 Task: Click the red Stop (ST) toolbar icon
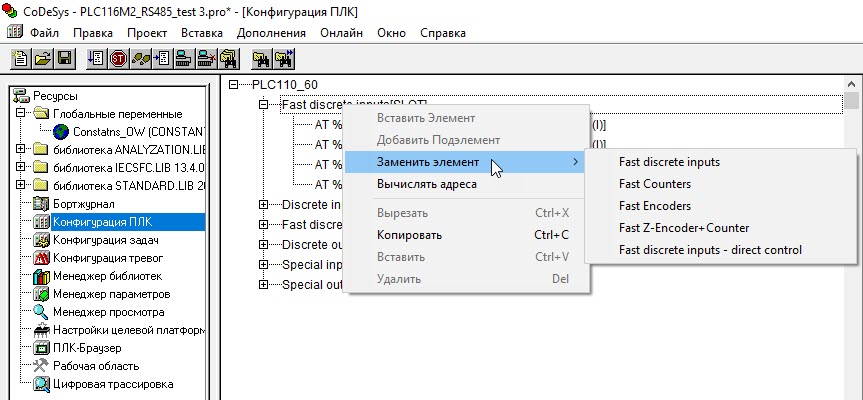click(x=118, y=59)
